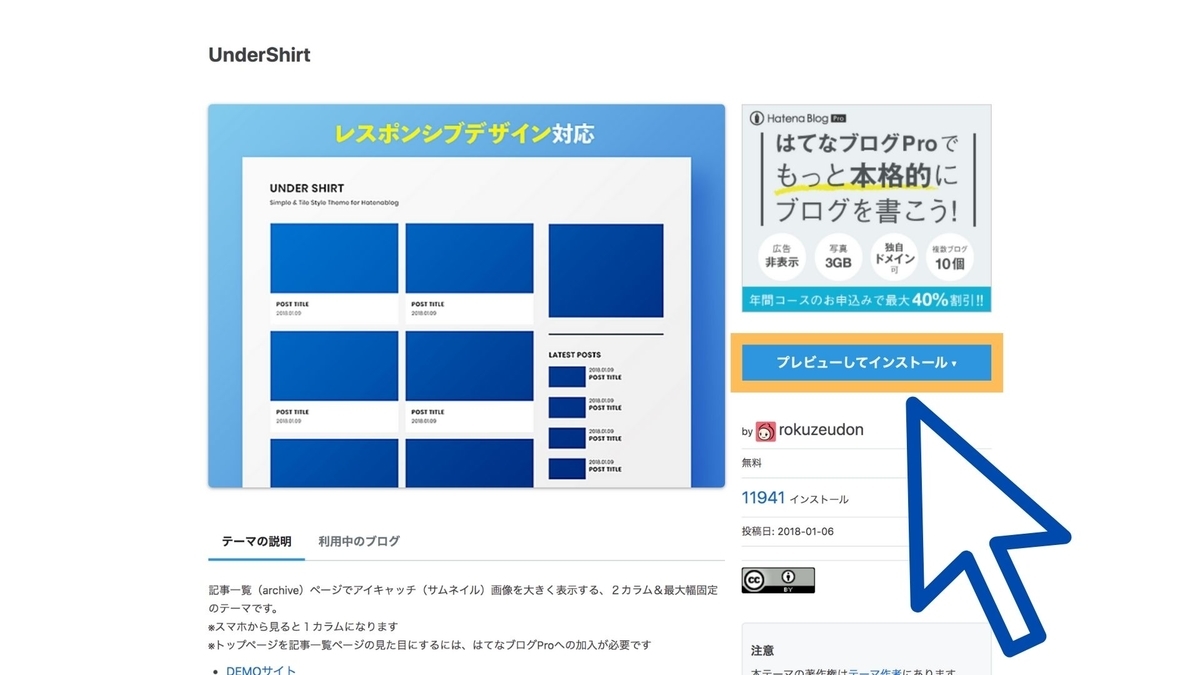Select the テーマの説明 tab
Screen dimensions: 1200x675
255,540
